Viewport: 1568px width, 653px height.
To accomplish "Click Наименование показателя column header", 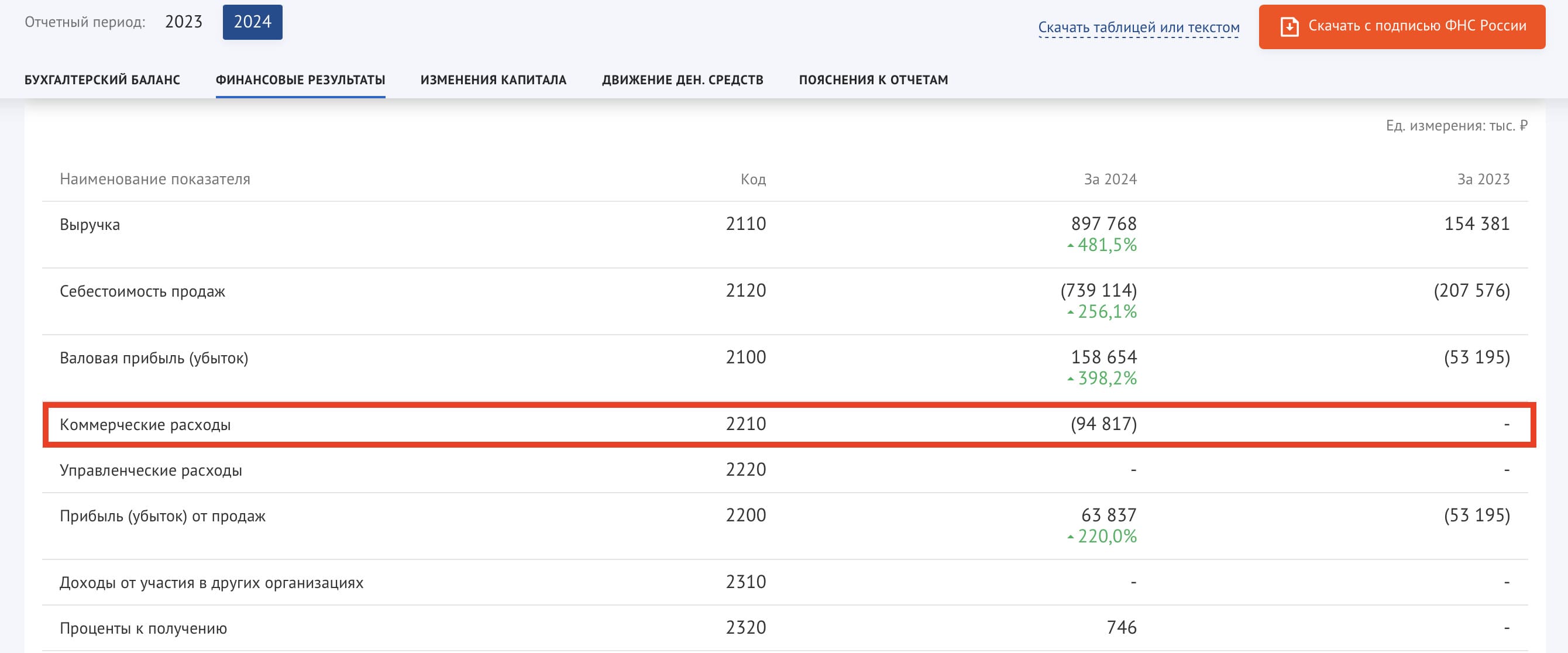I will pos(155,179).
